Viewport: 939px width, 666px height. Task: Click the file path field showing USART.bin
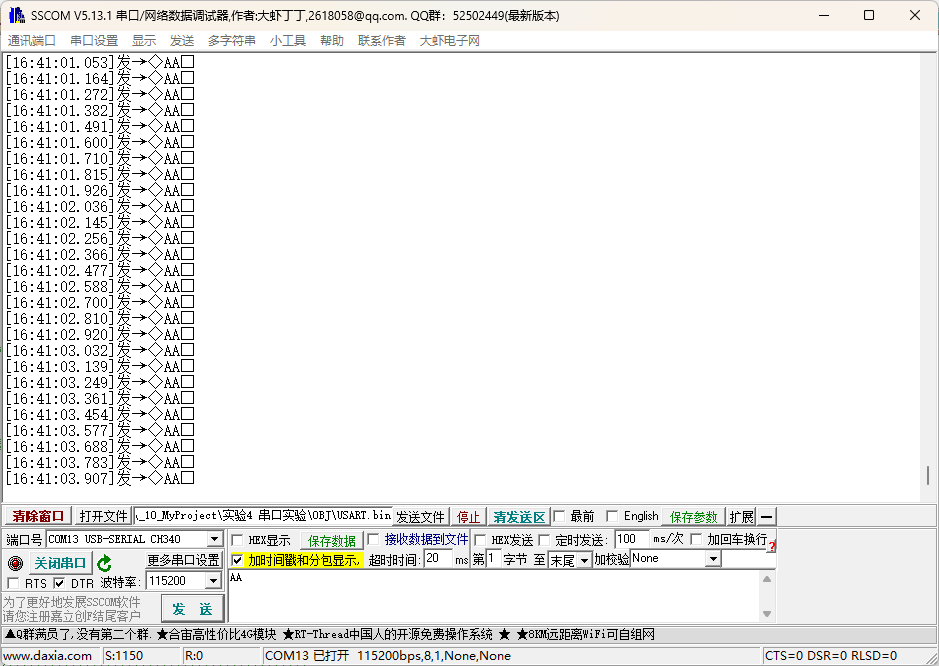click(263, 516)
